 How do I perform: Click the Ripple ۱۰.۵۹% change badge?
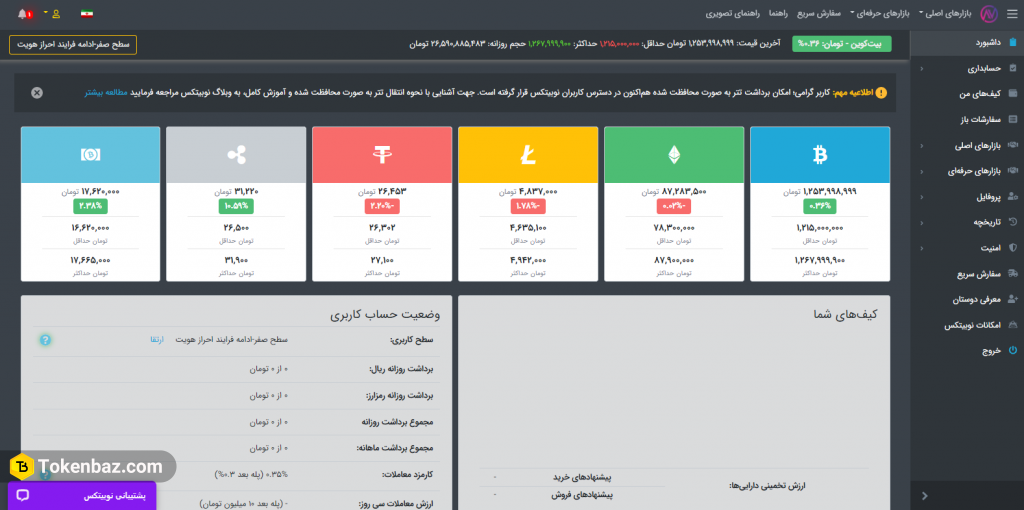236,206
